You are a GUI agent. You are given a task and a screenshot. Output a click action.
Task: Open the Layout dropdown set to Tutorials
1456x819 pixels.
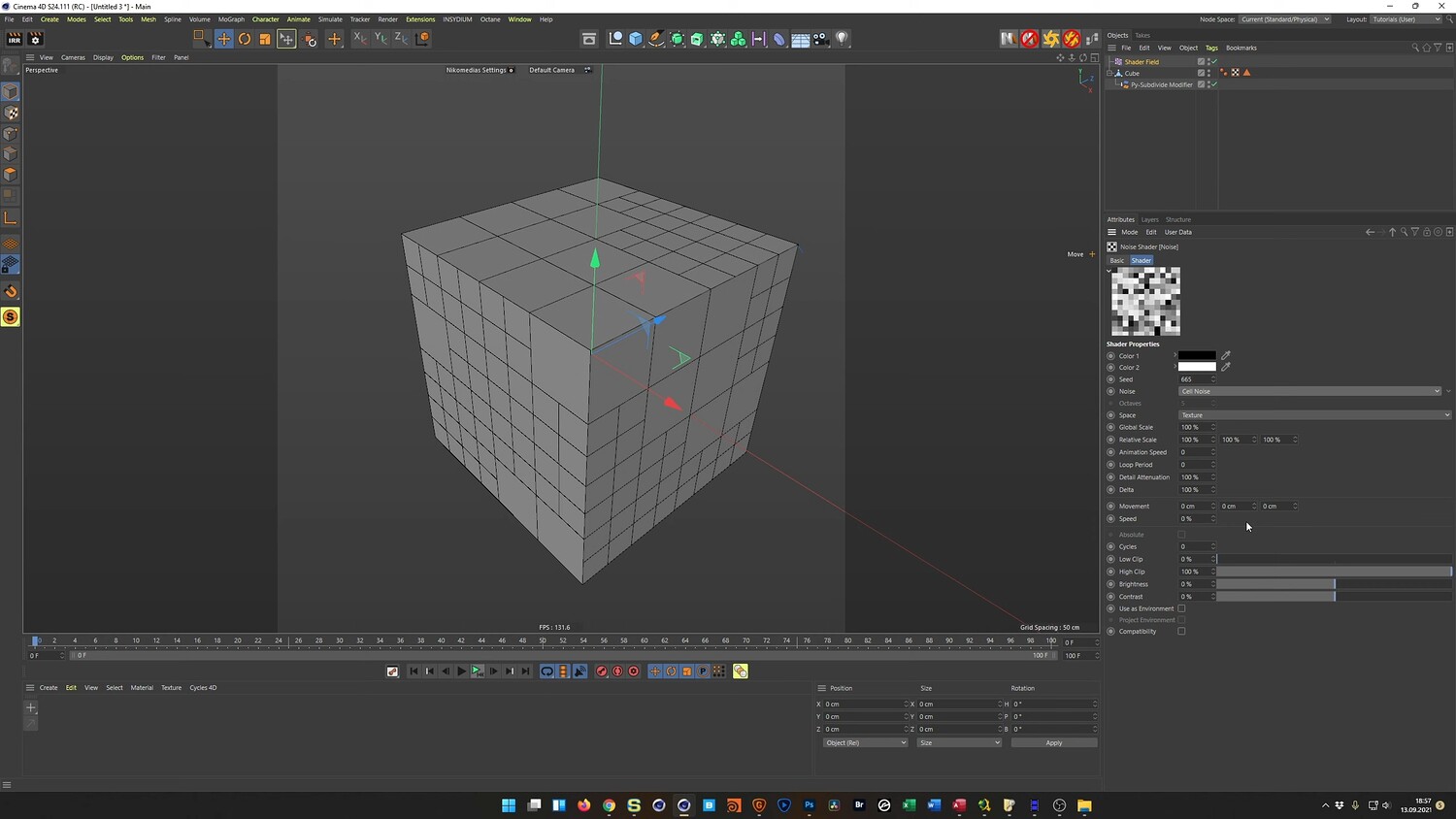[1406, 19]
